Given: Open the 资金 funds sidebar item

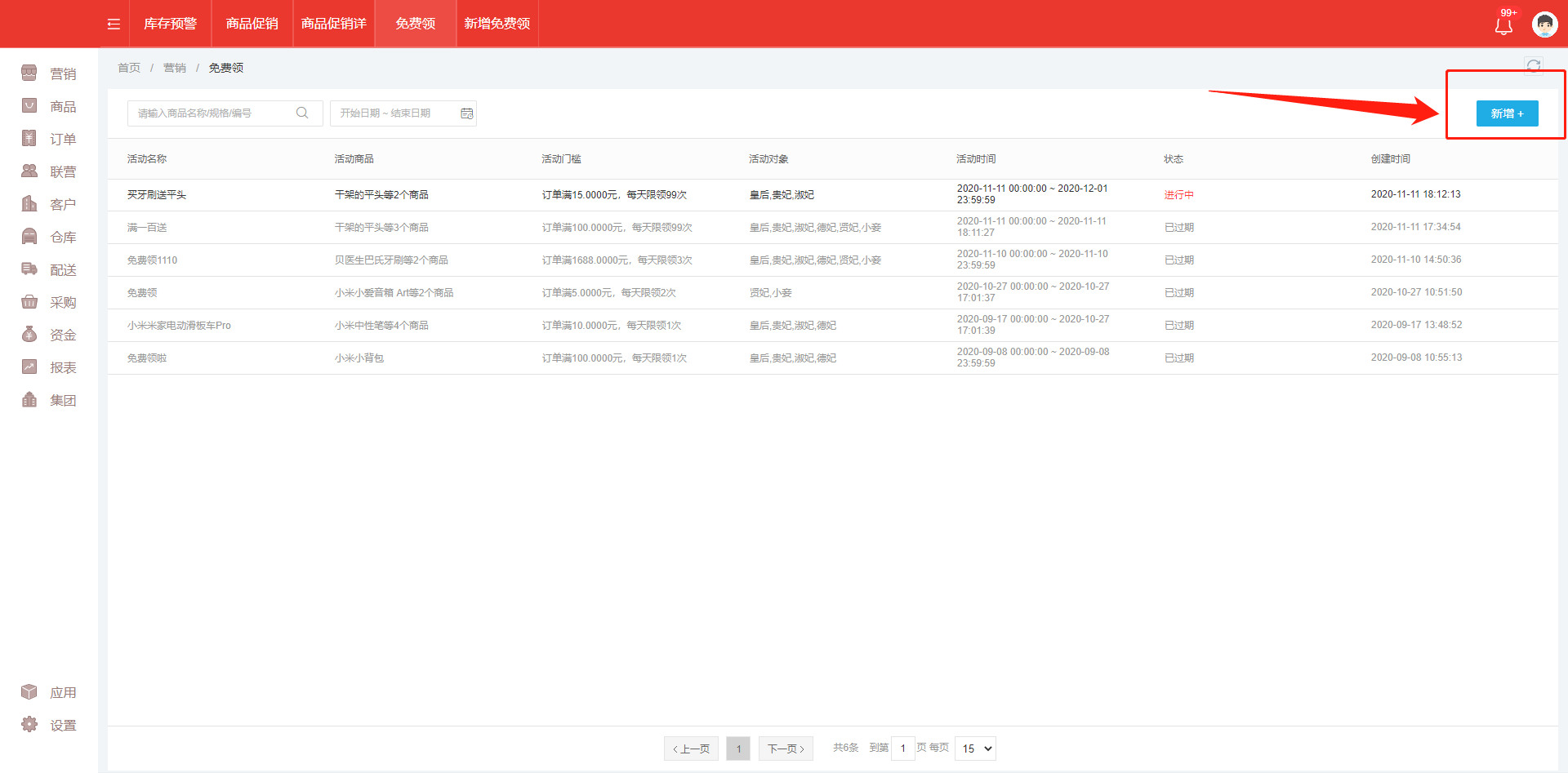Looking at the screenshot, I should tap(49, 335).
